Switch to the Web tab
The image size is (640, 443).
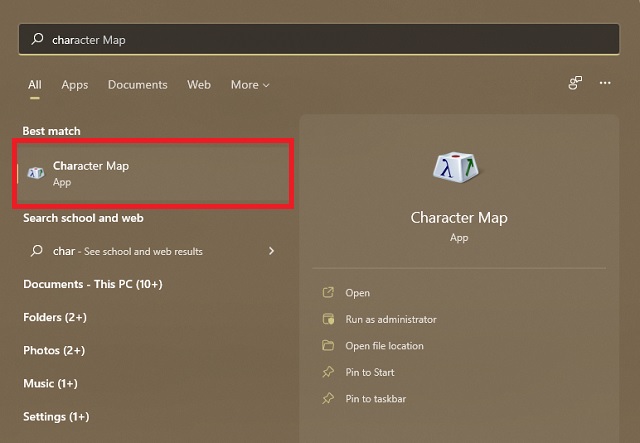click(x=199, y=85)
